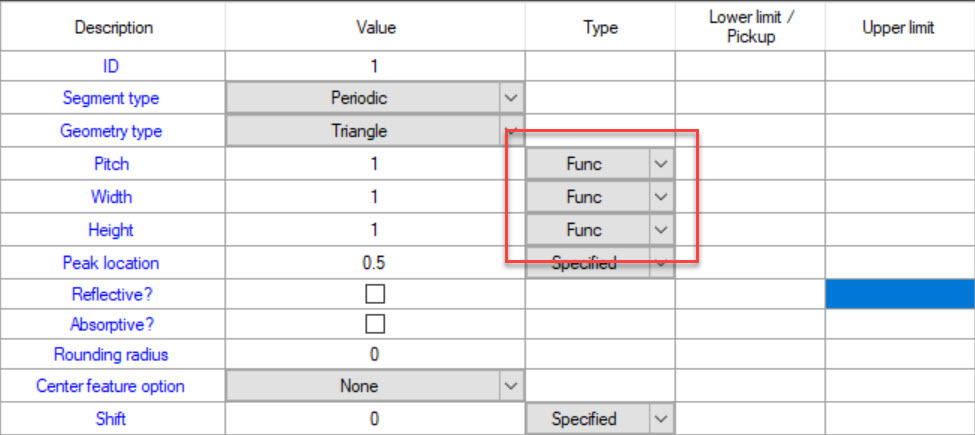This screenshot has height=435, width=975.
Task: Click the Rounding radius value field
Action: (x=375, y=354)
